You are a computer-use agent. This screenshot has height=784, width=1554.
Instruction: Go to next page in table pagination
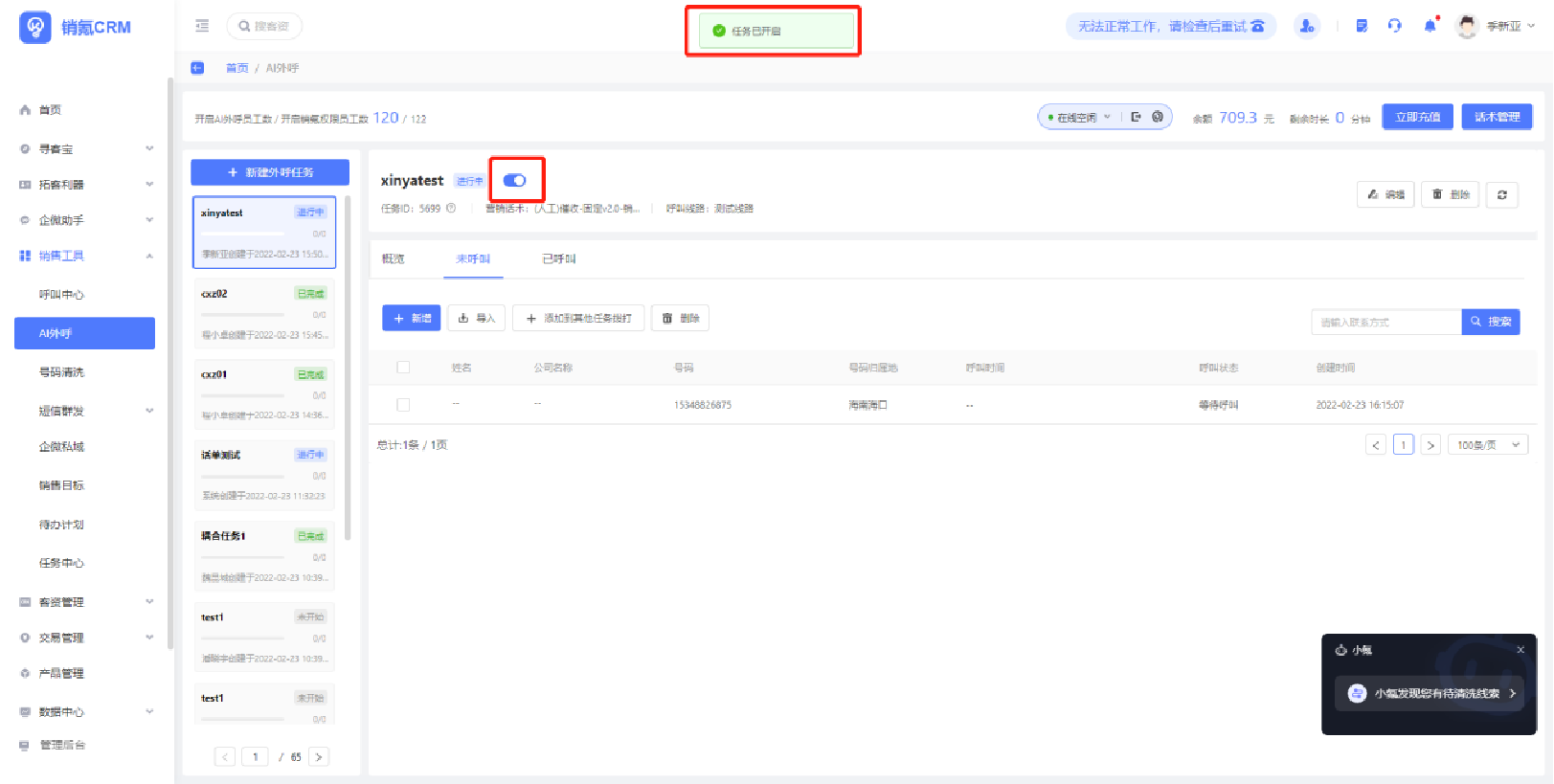(x=1430, y=445)
